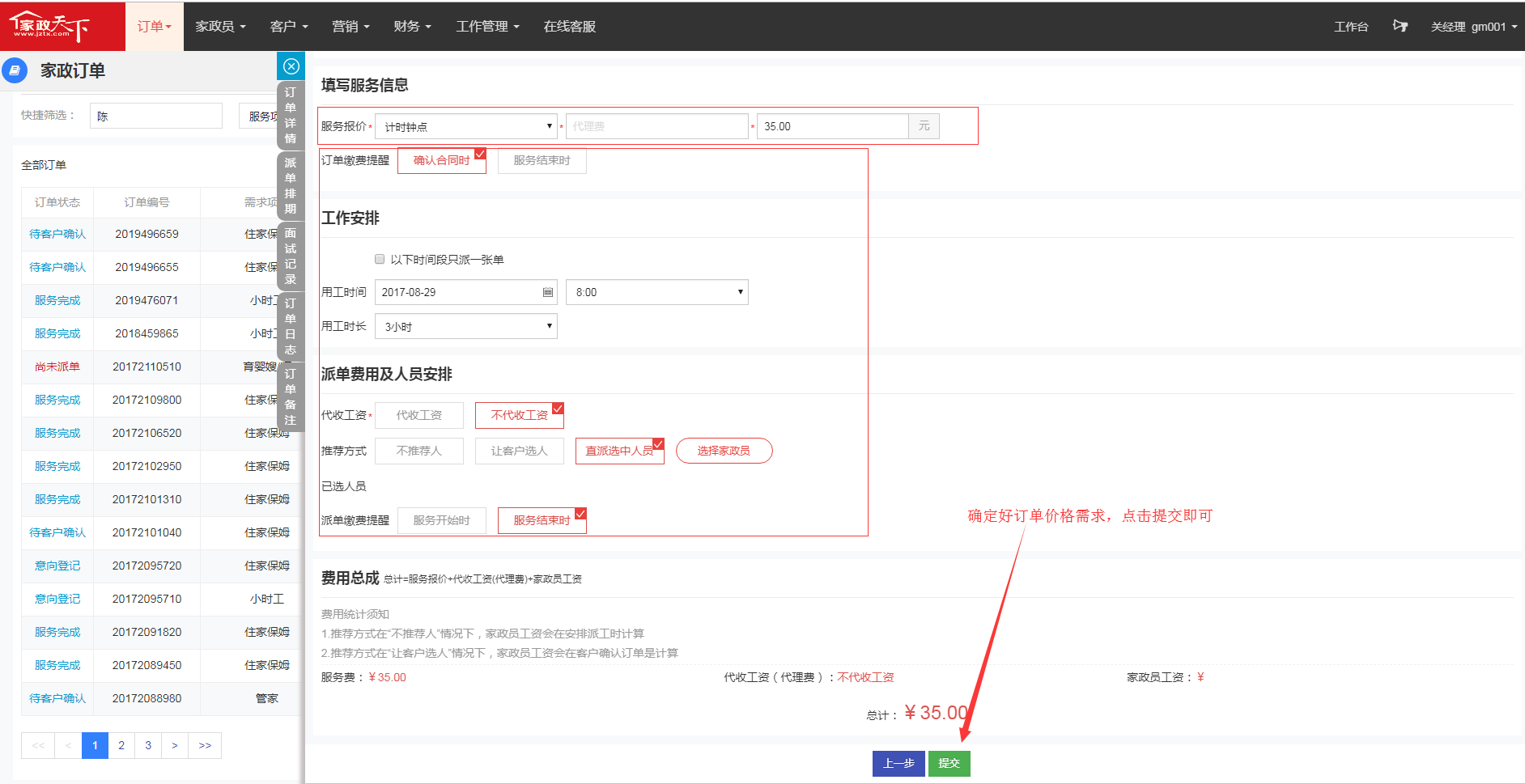1525x784 pixels.
Task: Click the previous page arrow
Action: coord(68,745)
